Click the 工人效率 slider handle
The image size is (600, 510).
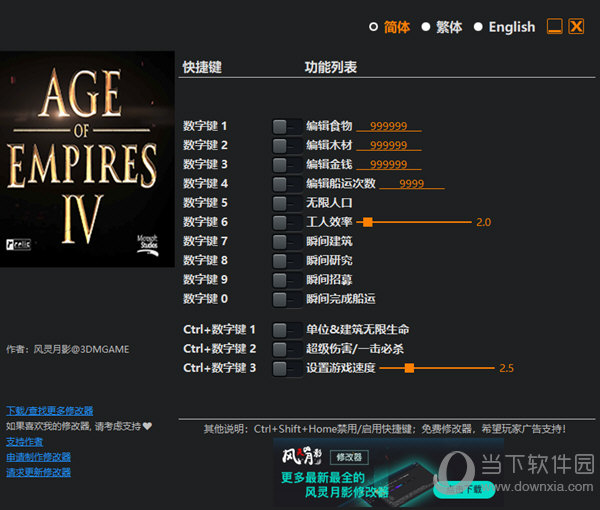[x=368, y=222]
